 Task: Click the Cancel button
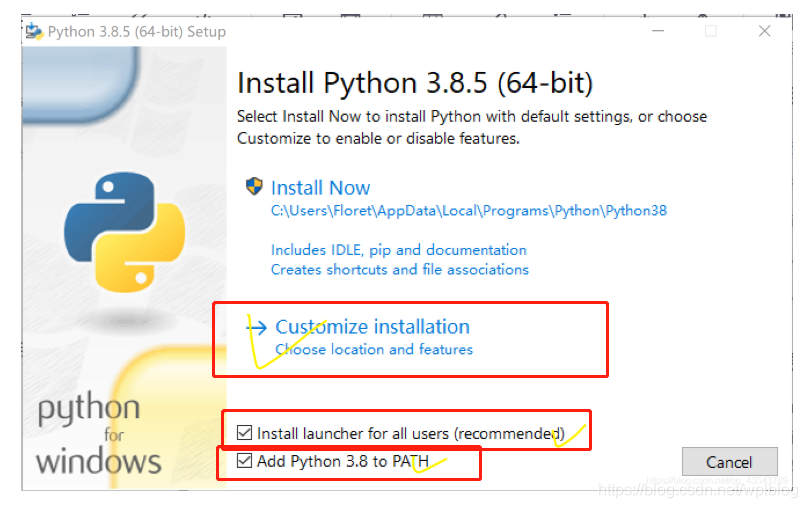[729, 462]
